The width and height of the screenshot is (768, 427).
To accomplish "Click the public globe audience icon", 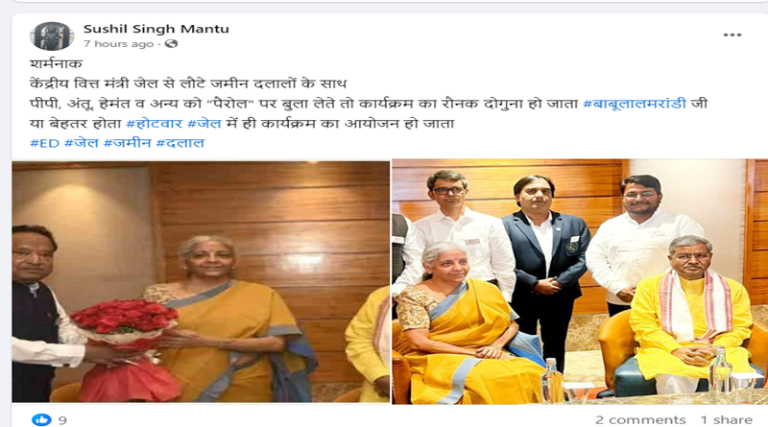I will tap(171, 44).
